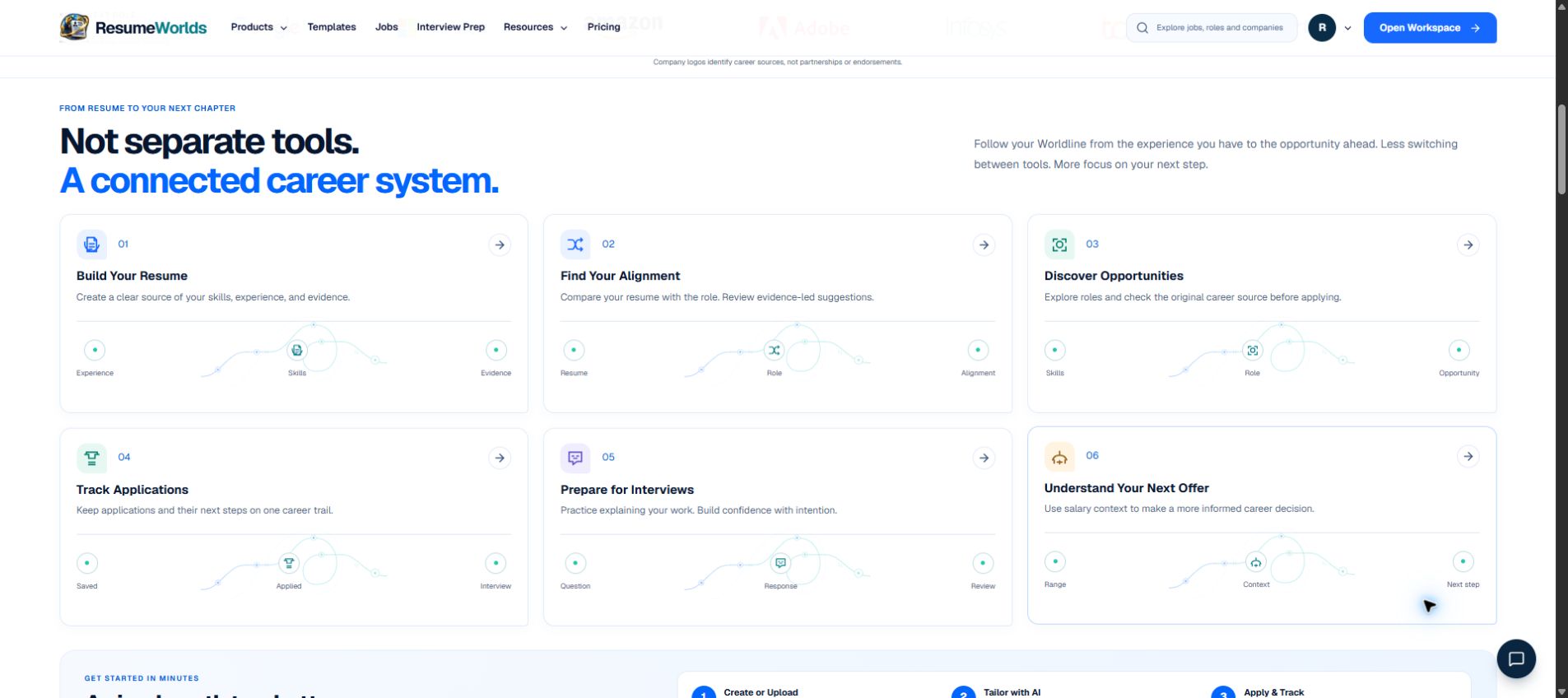Open the Build Your Resume heading link

click(132, 276)
